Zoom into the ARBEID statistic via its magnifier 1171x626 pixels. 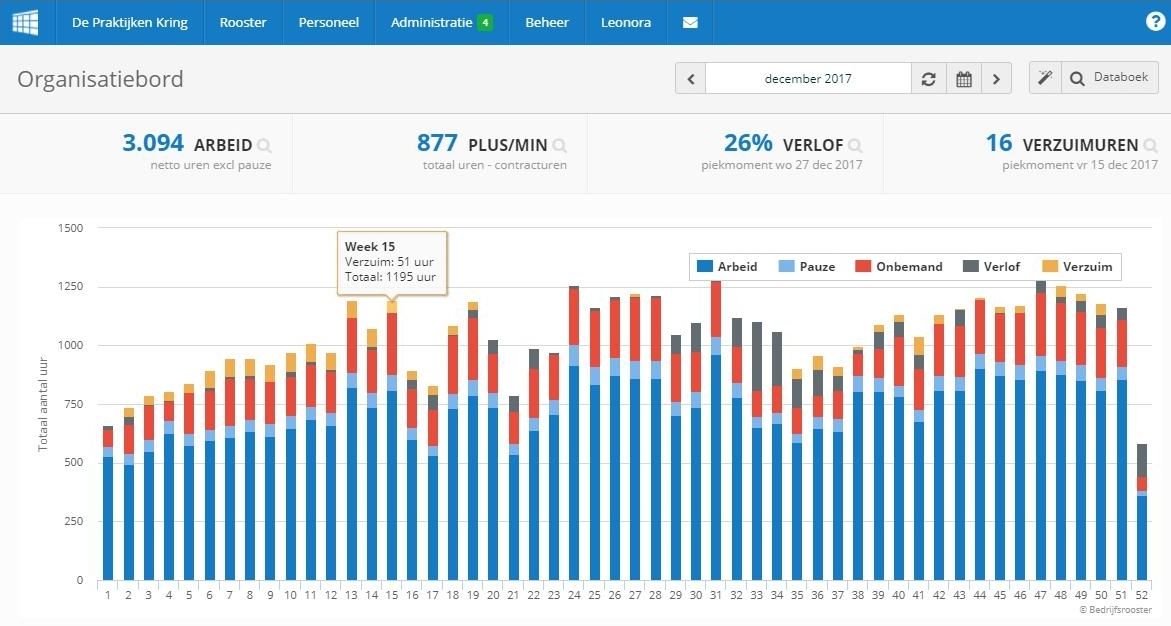(x=263, y=144)
